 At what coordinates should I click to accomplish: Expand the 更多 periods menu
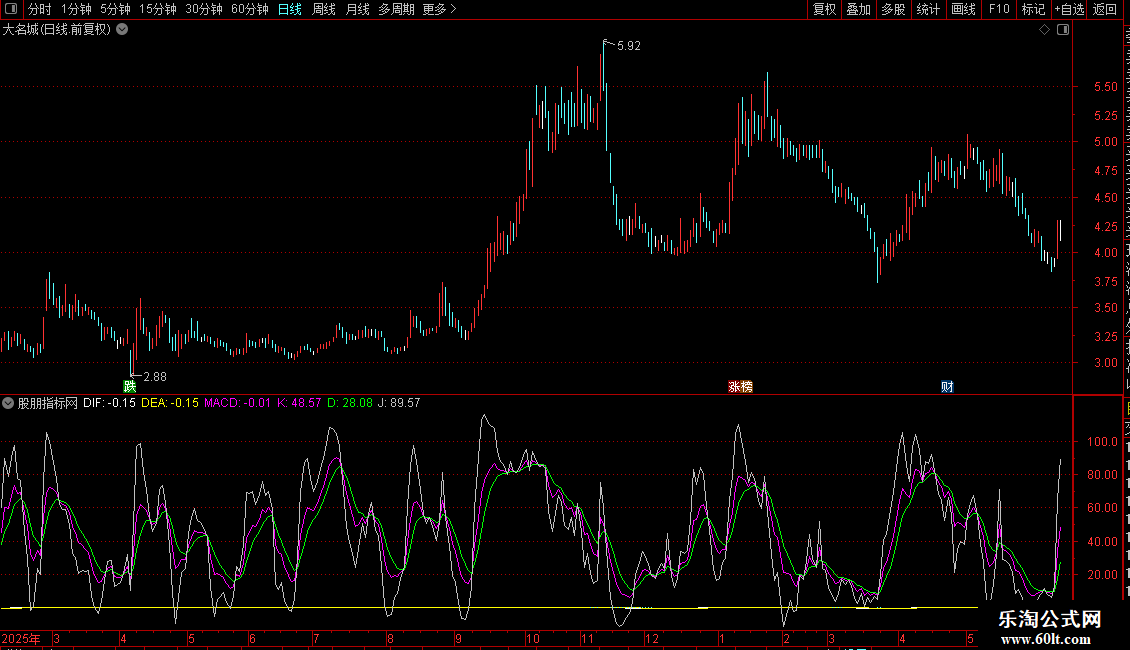439,9
